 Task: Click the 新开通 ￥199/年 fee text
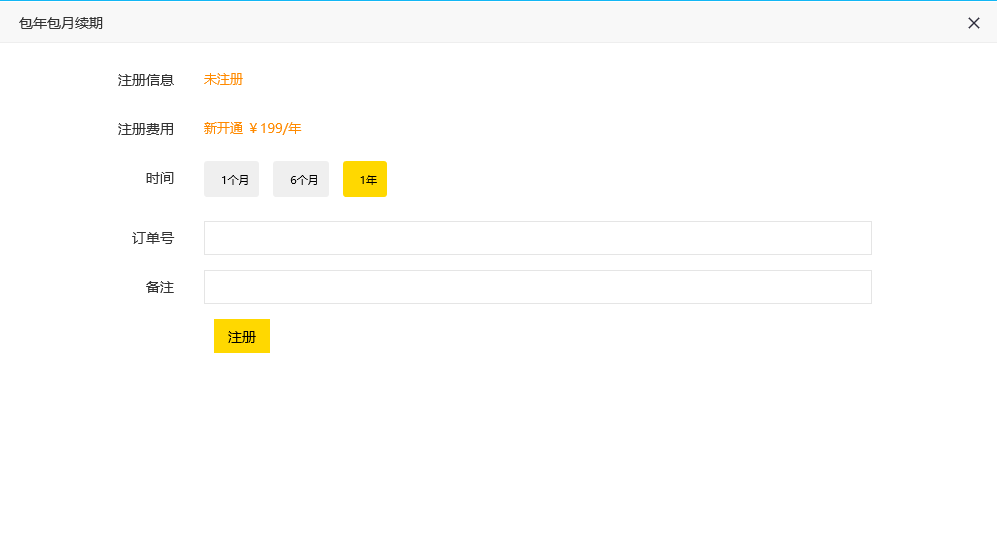(252, 128)
